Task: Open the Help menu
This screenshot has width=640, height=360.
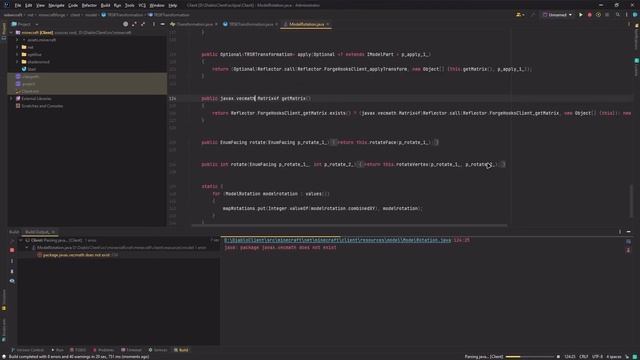Action: (x=173, y=5)
